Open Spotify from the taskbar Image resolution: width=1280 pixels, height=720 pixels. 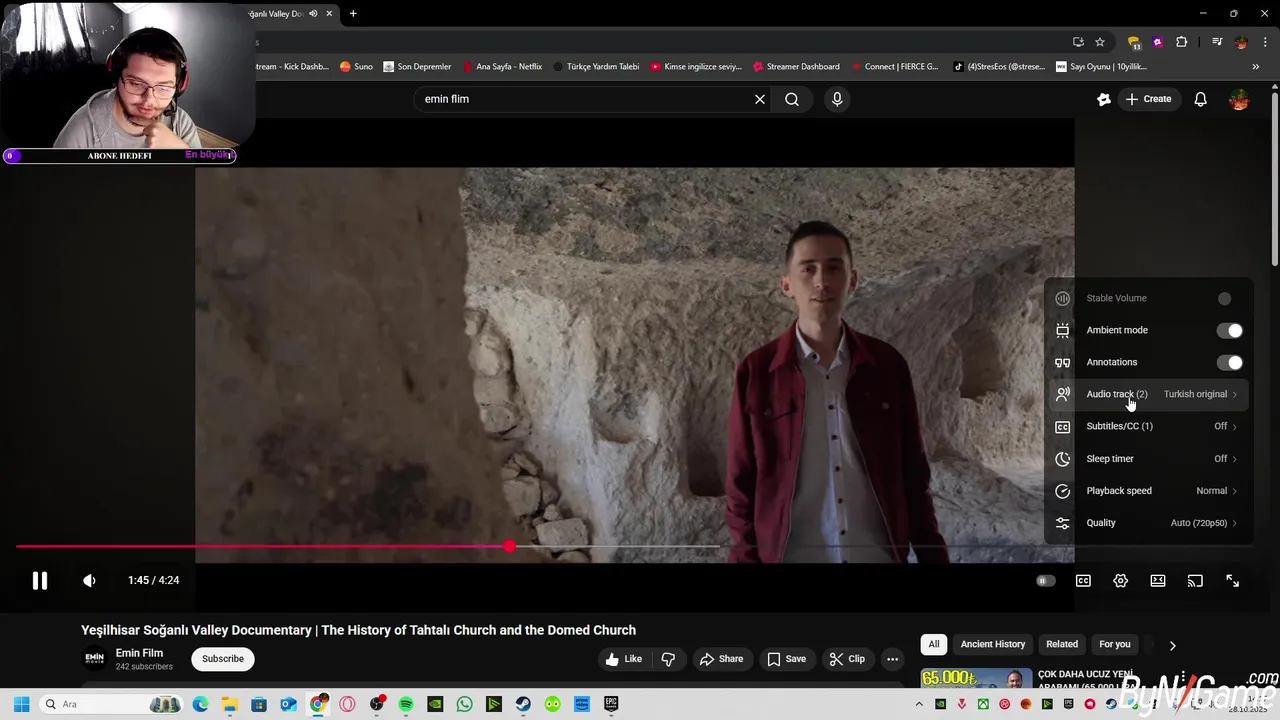click(x=406, y=704)
